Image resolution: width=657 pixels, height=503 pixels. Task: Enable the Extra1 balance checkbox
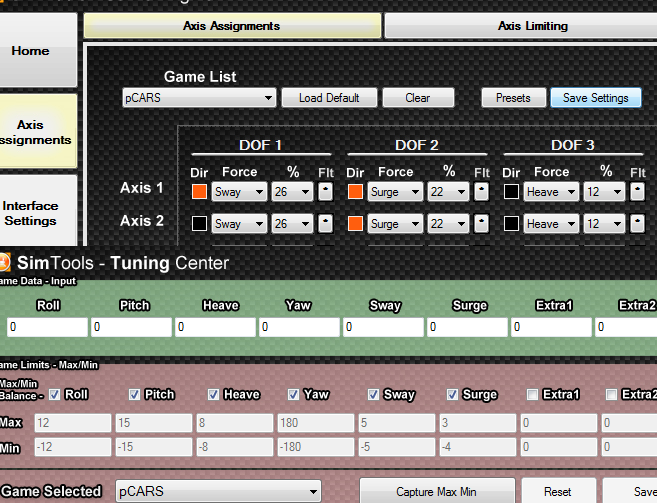click(533, 394)
